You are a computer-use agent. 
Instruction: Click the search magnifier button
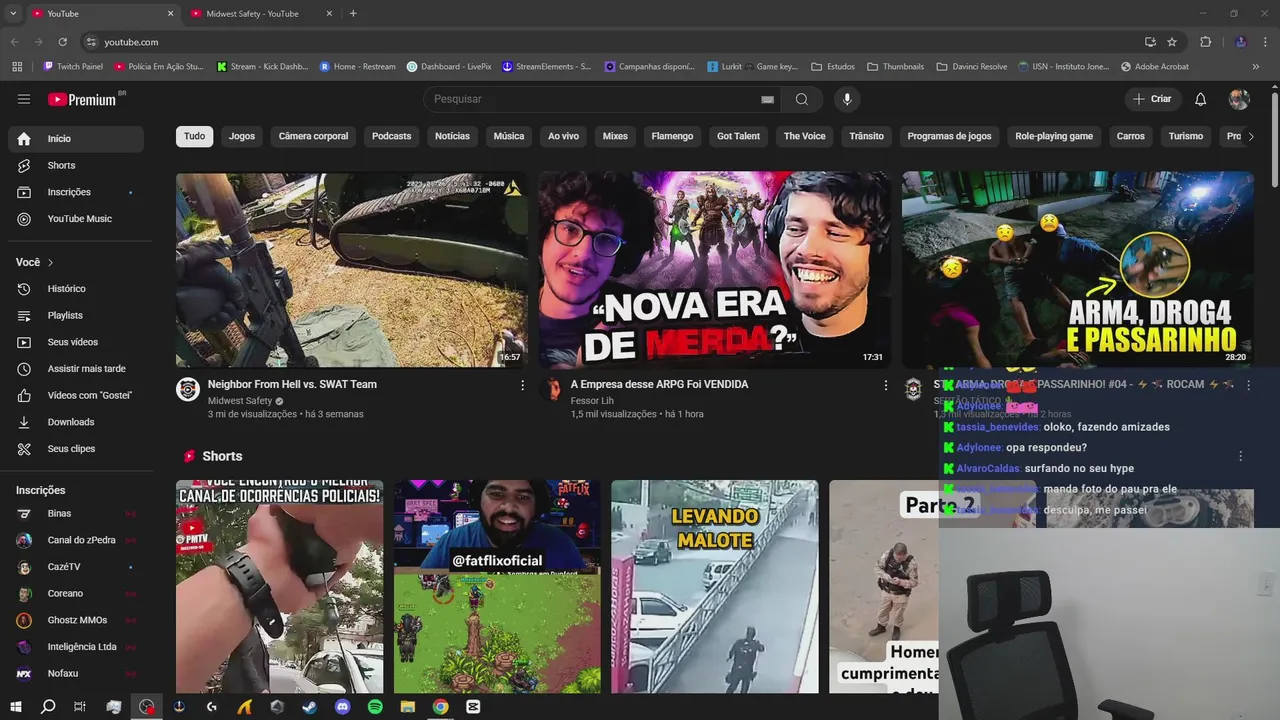[802, 99]
